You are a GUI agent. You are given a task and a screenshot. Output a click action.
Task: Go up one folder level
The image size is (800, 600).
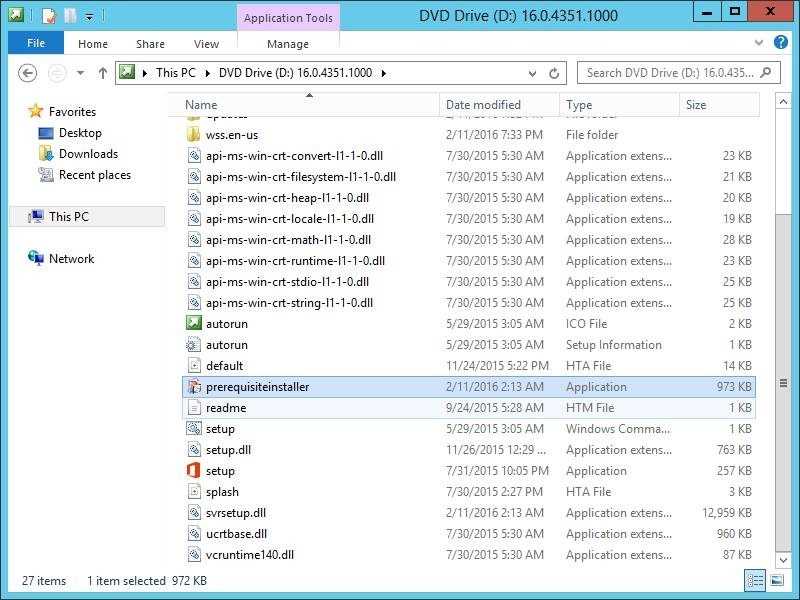coord(103,73)
